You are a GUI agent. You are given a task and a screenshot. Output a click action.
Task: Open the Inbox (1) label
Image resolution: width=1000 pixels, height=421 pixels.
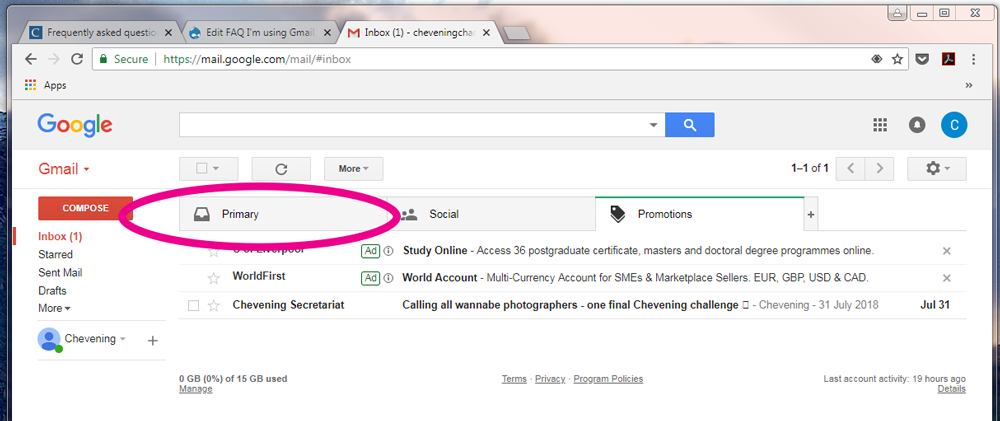click(x=60, y=236)
